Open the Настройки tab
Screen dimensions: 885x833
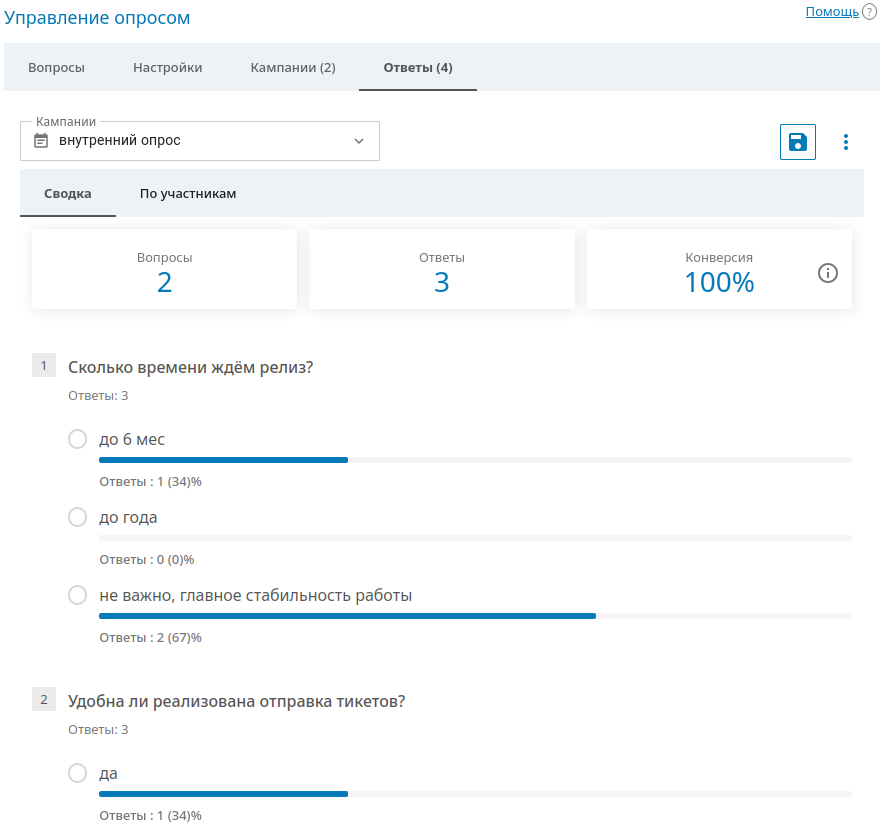point(168,68)
